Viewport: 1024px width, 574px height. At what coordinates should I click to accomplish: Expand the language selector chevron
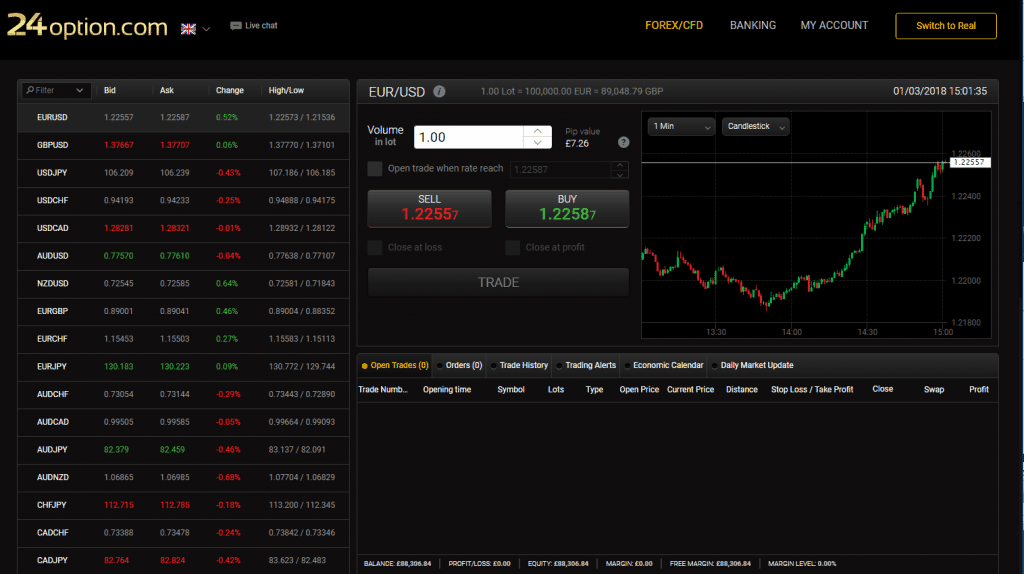[206, 29]
